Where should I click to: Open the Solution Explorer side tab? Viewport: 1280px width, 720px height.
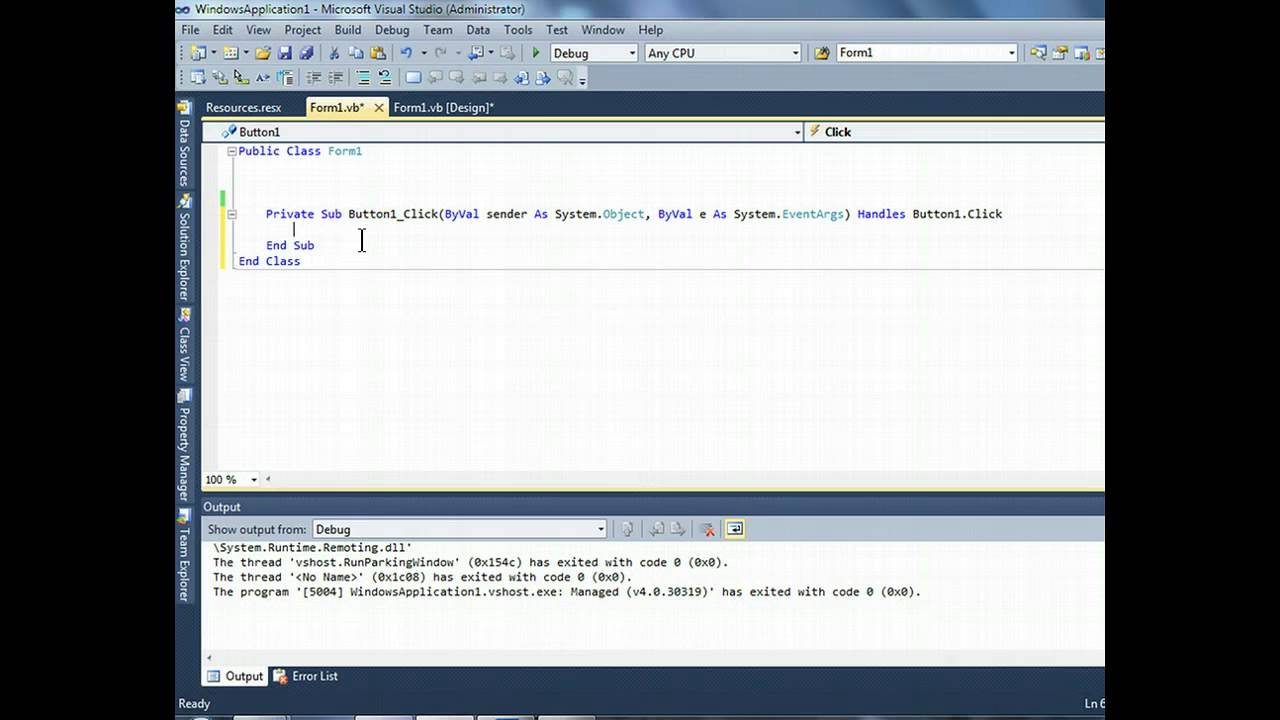[x=184, y=249]
